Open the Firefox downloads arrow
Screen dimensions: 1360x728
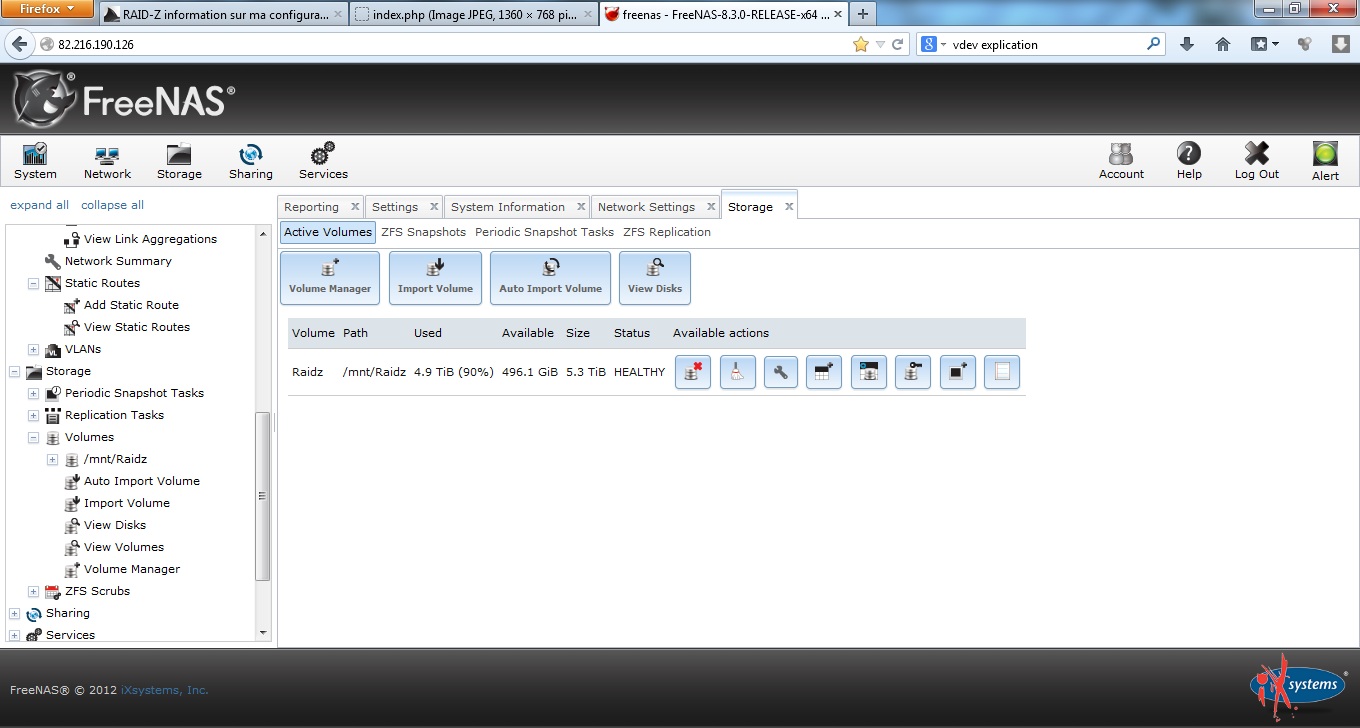[1187, 44]
